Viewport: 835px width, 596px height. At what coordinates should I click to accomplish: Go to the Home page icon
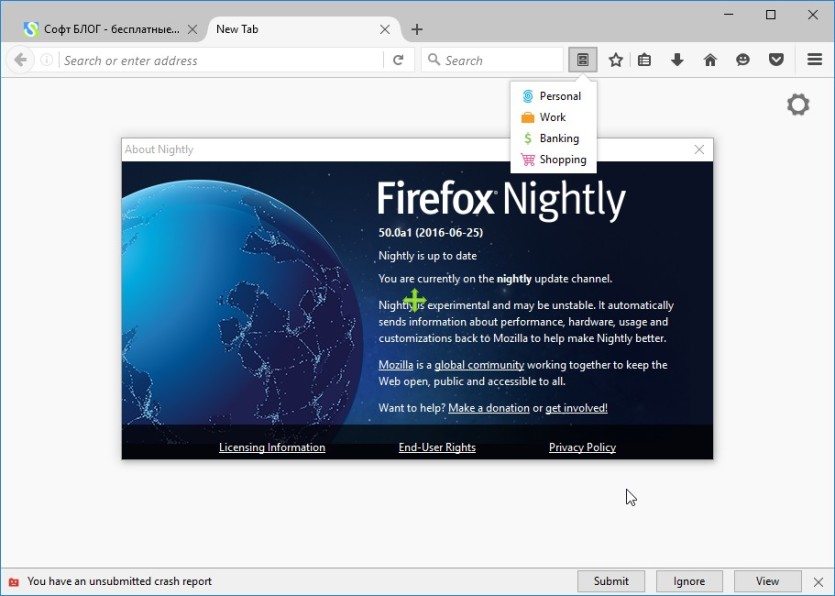[x=710, y=60]
